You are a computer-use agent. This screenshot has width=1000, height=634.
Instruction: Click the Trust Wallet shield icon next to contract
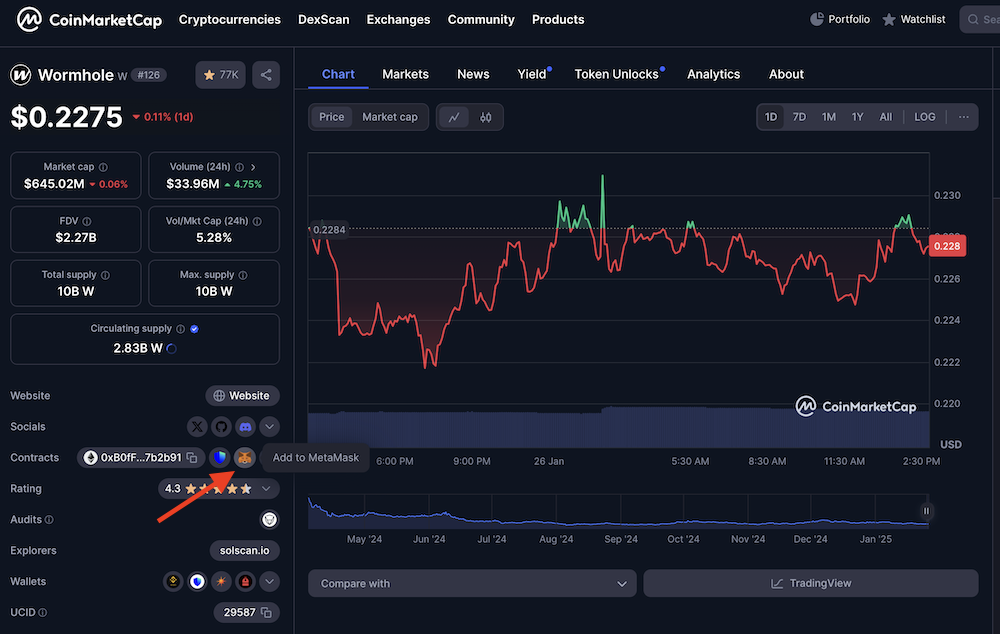coord(219,457)
